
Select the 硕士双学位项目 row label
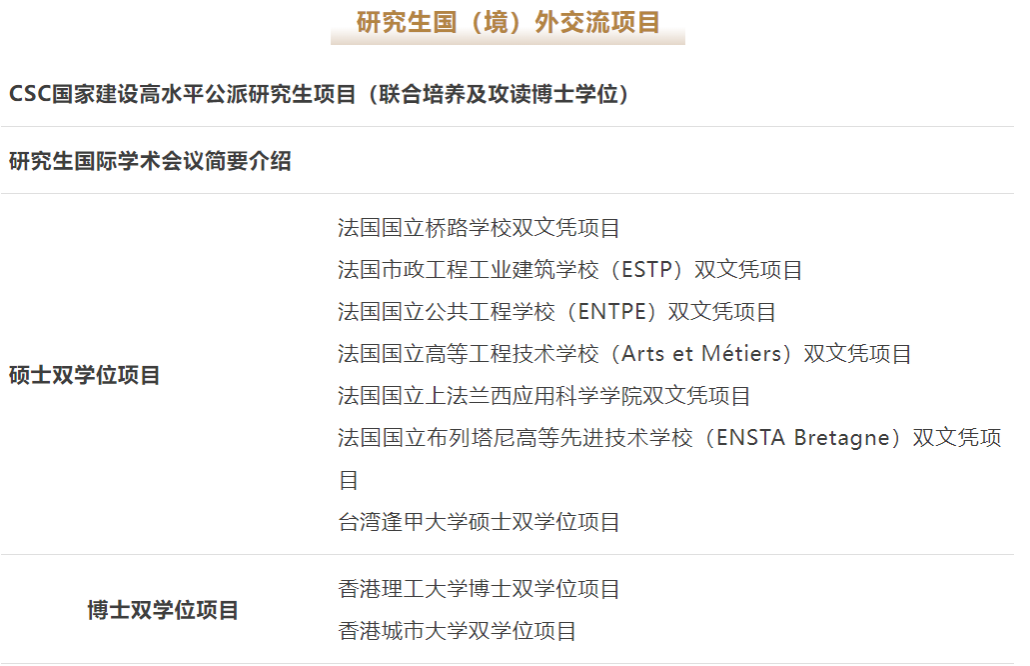(84, 376)
